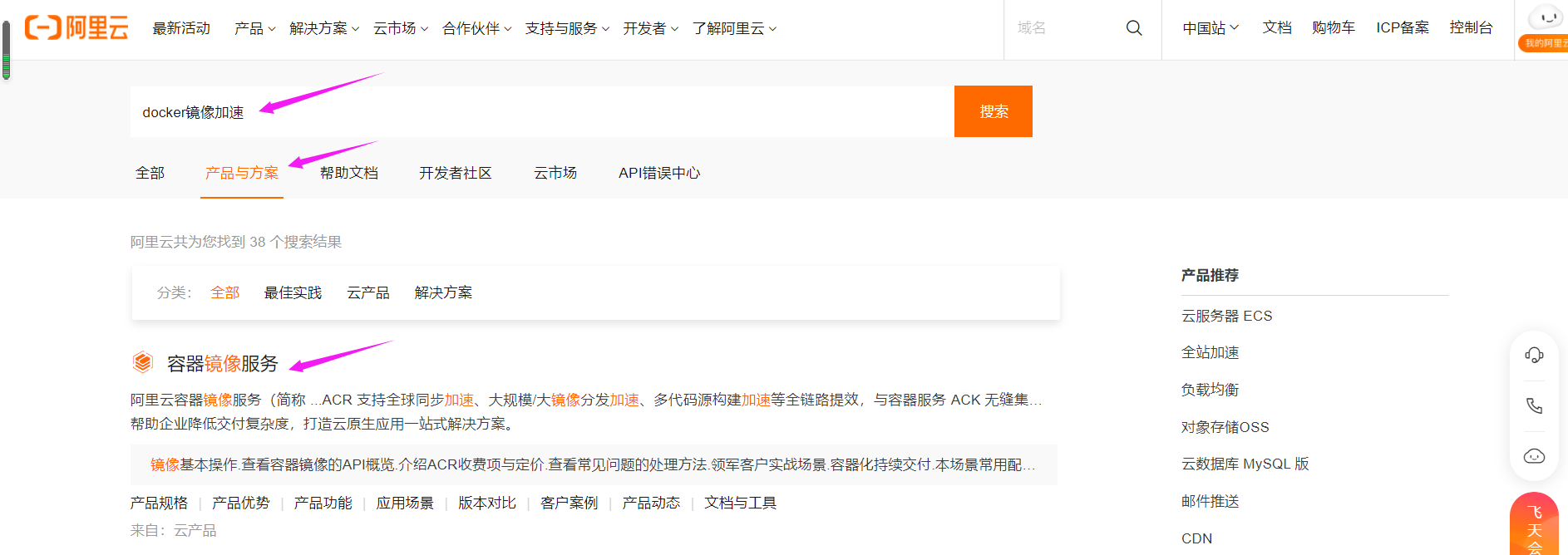Click the 来自: 云产品 source label

point(174,530)
